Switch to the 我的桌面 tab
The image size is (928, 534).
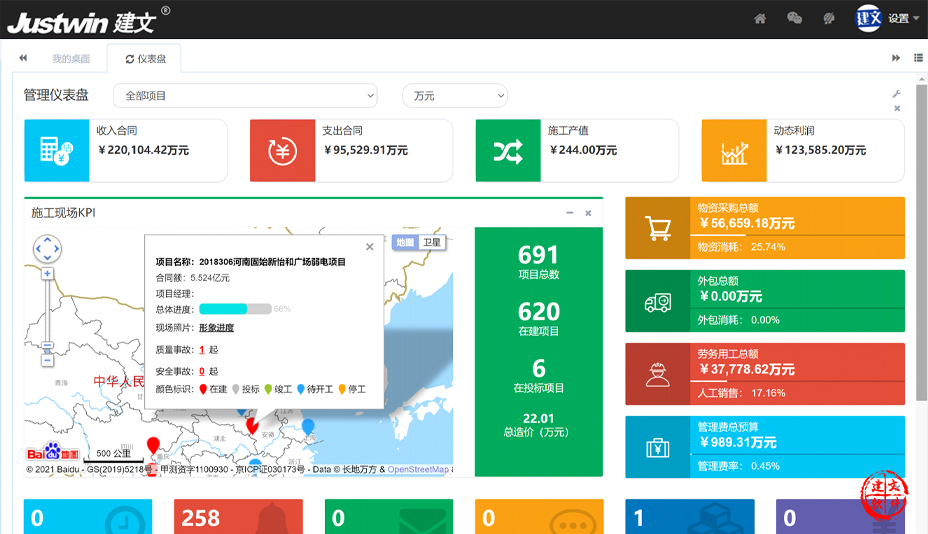point(71,59)
